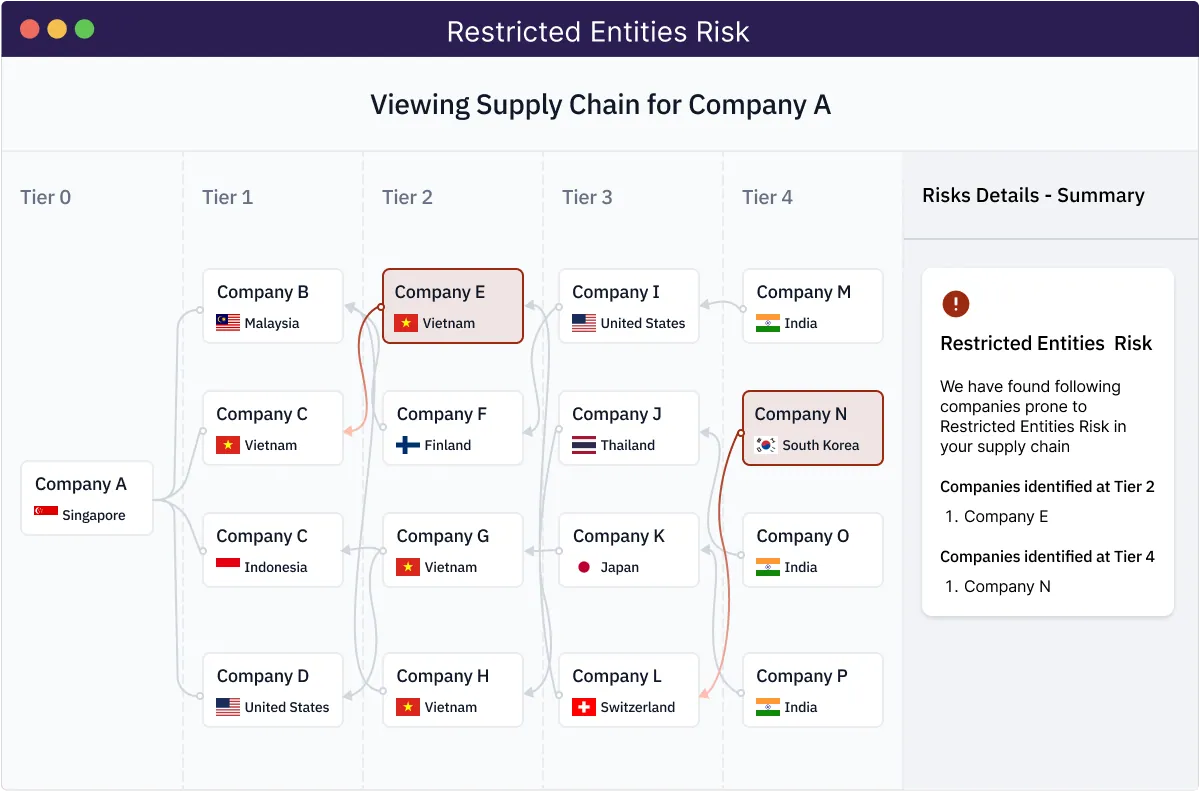
Task: Click the South Korea flag on Company N
Action: coord(767,445)
